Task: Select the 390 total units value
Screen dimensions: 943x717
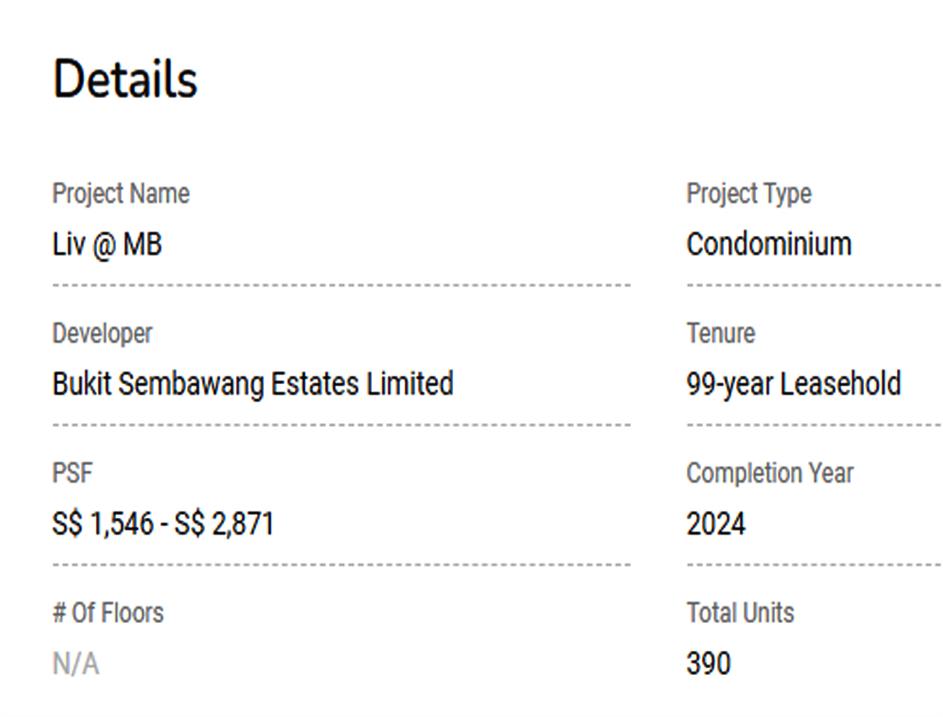Action: tap(708, 664)
